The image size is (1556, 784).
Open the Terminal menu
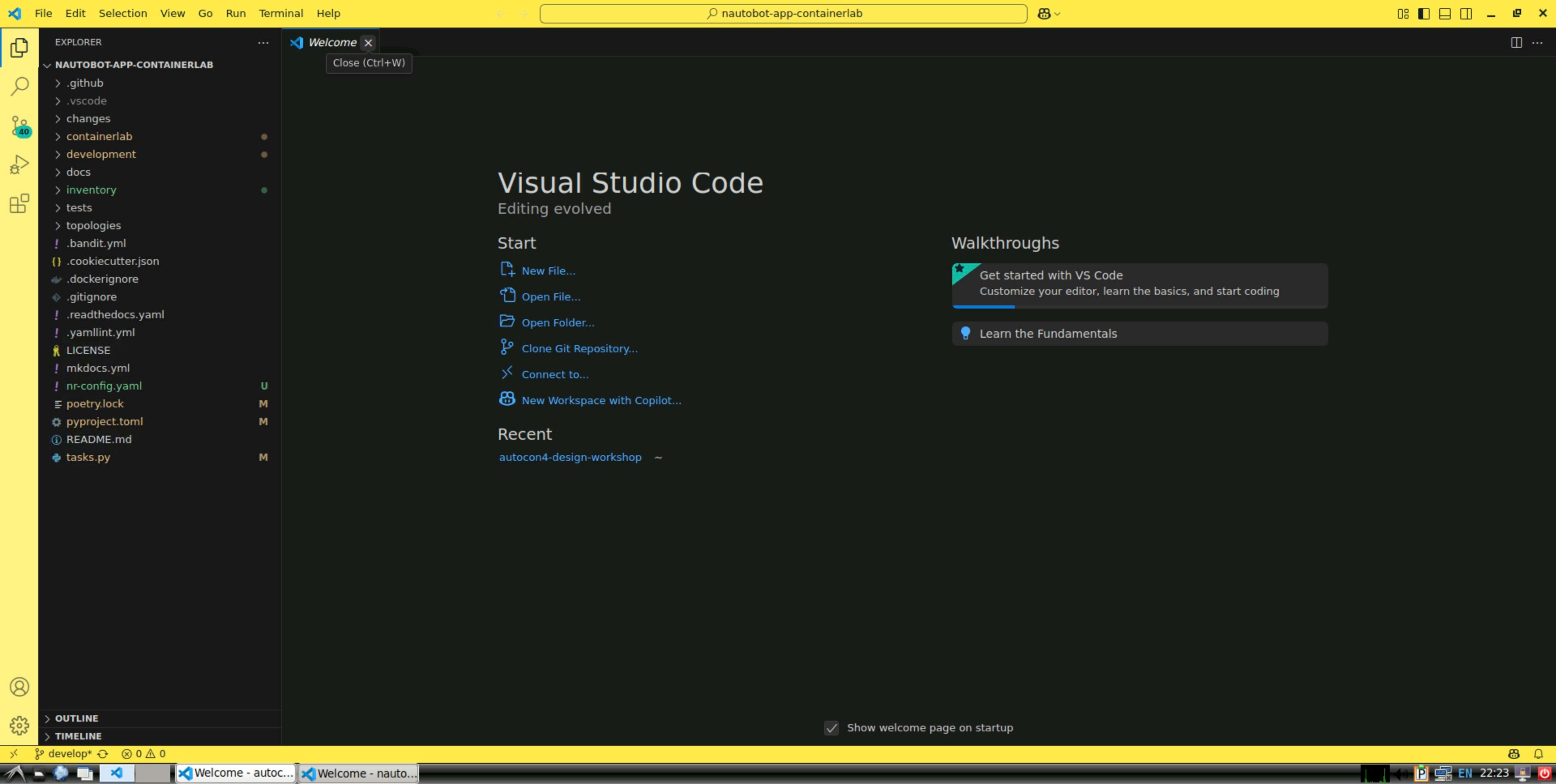280,13
